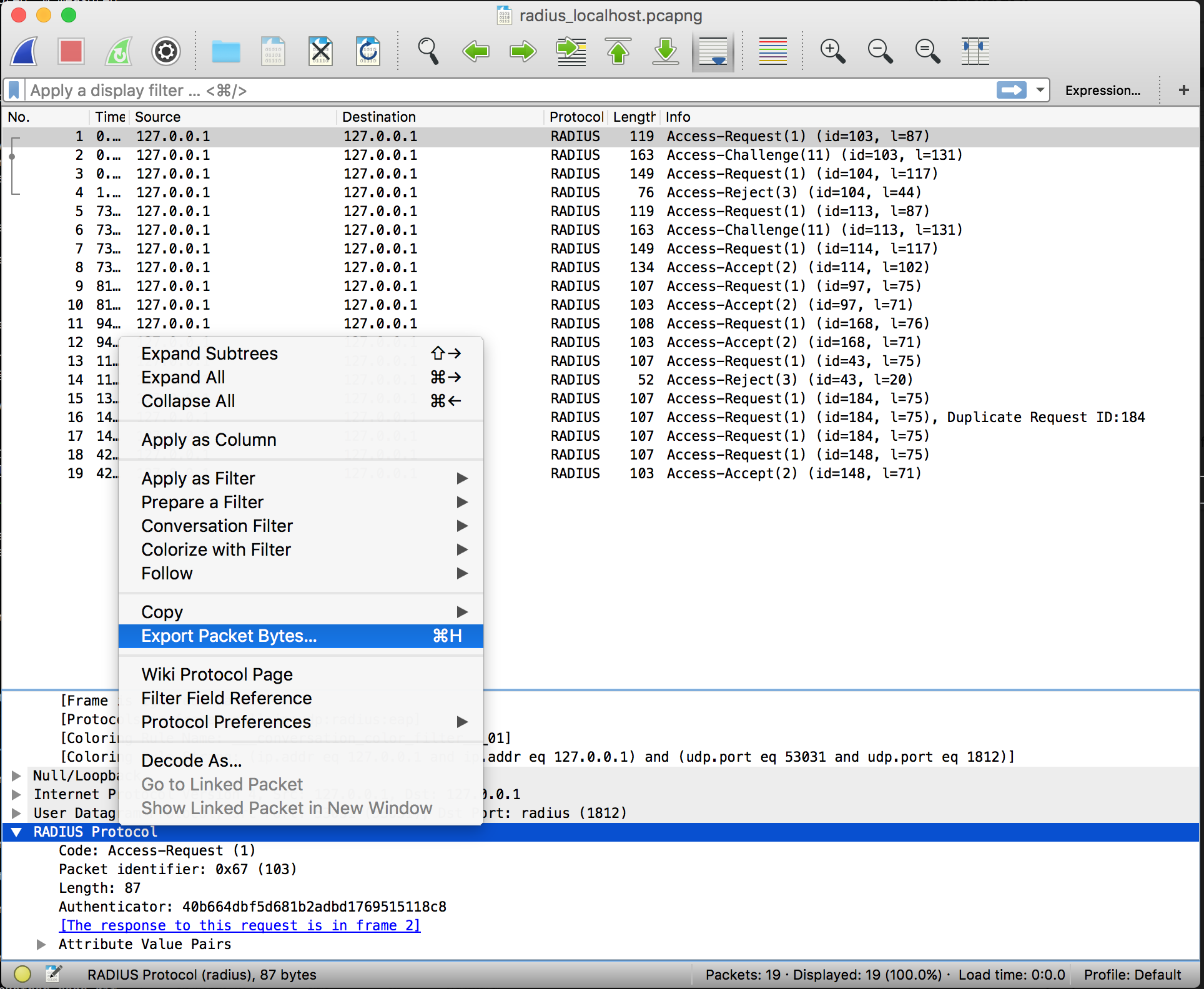Zoom in on packet text
The image size is (1204, 989).
tap(833, 51)
